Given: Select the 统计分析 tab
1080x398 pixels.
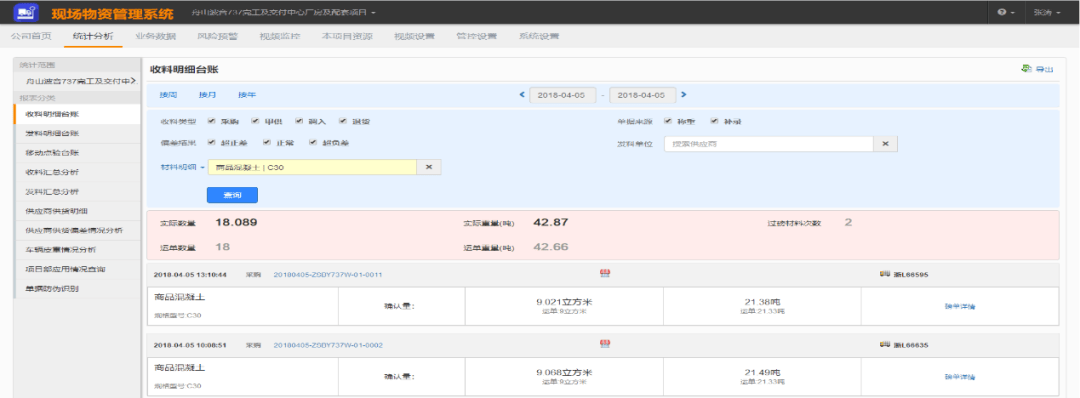Looking at the screenshot, I should pyautogui.click(x=93, y=36).
